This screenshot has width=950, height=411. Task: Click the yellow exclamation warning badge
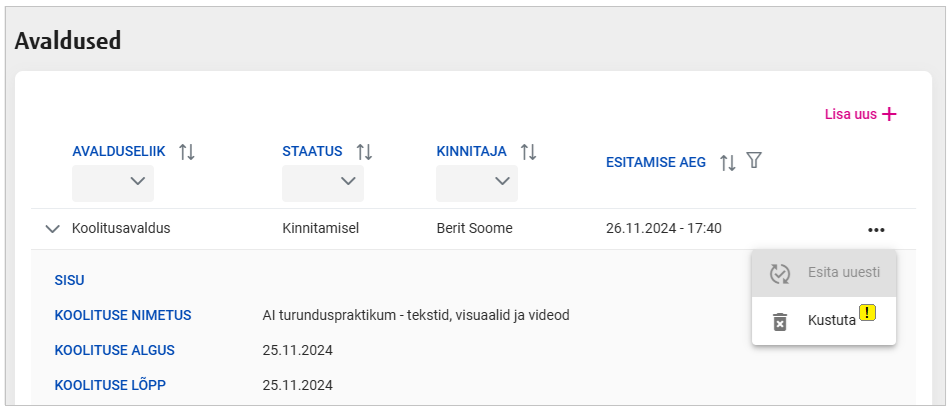867,313
